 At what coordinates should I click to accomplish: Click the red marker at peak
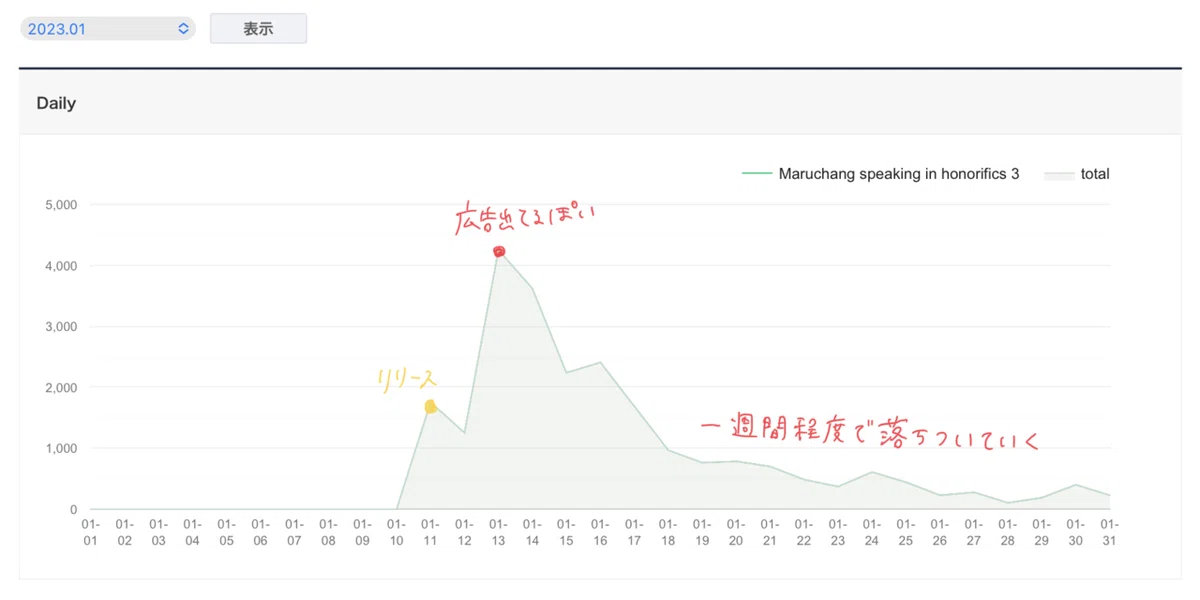tap(499, 252)
